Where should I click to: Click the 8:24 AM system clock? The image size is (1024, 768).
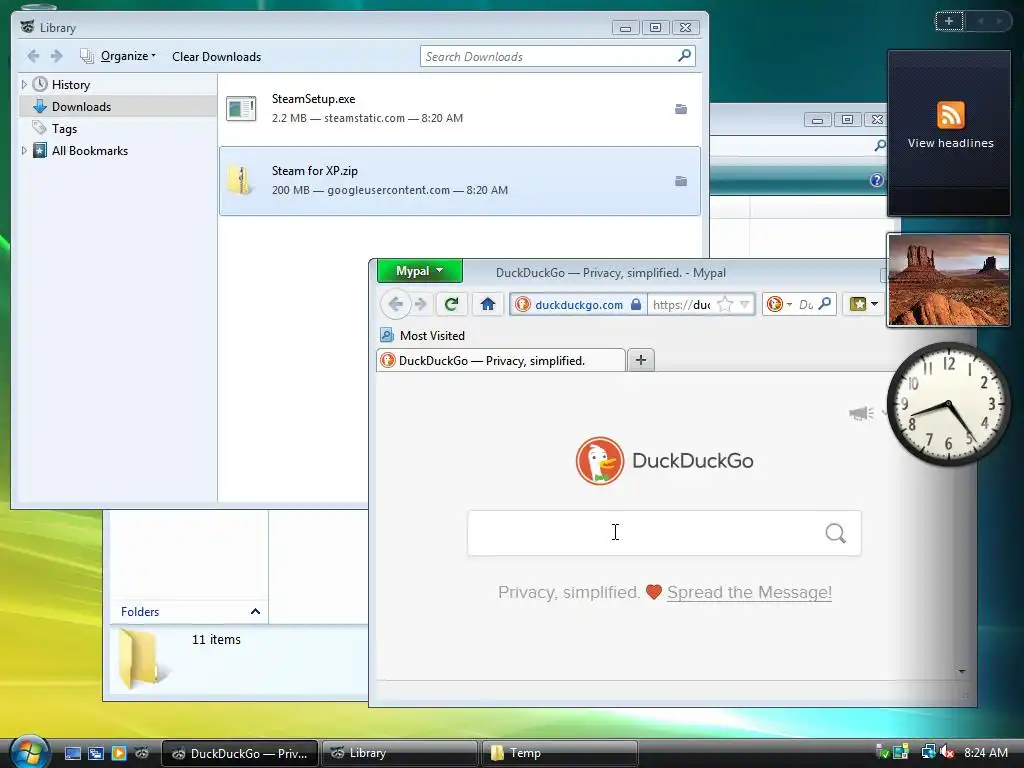tap(985, 752)
